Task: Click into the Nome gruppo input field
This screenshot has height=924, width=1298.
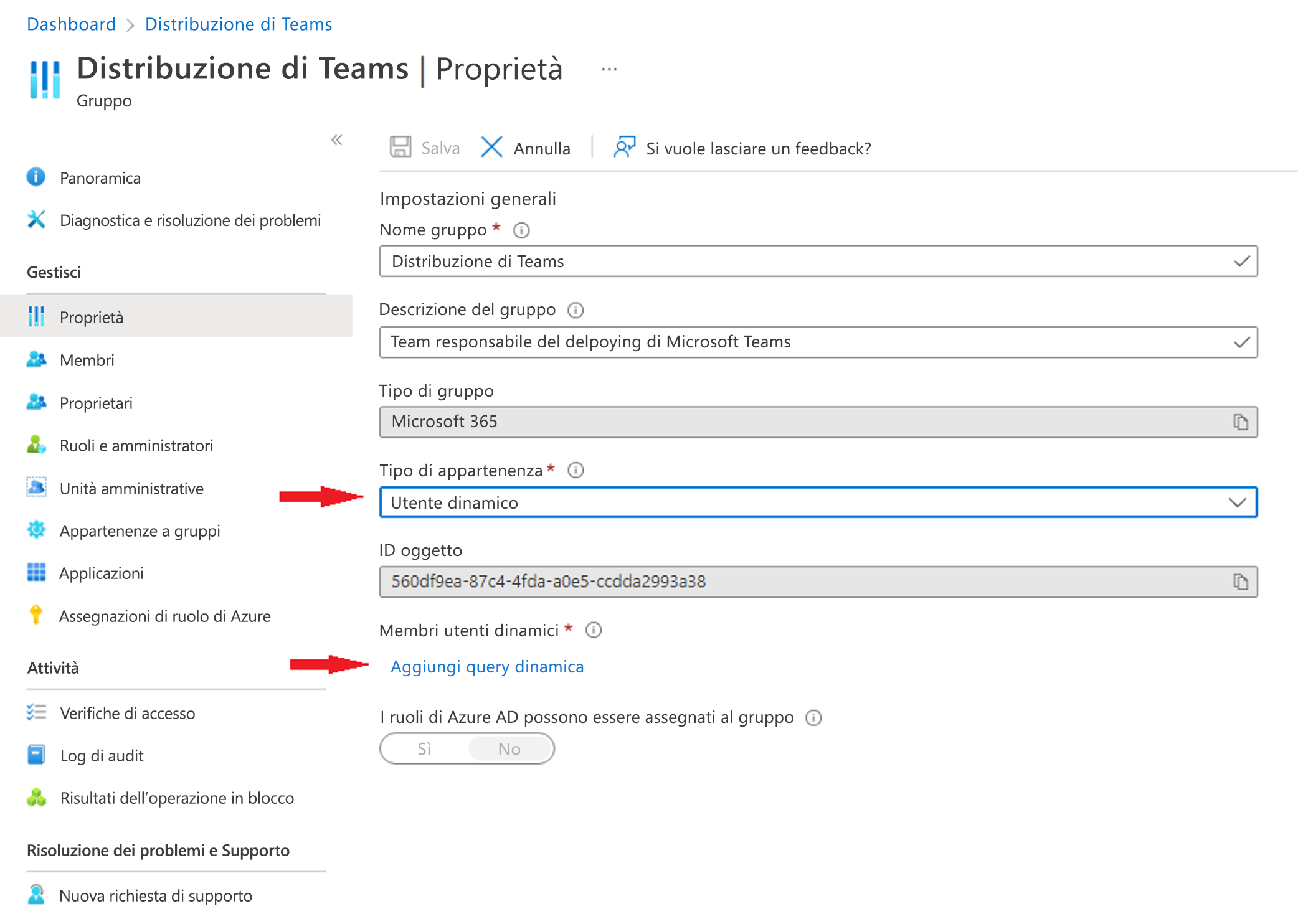Action: click(x=818, y=262)
